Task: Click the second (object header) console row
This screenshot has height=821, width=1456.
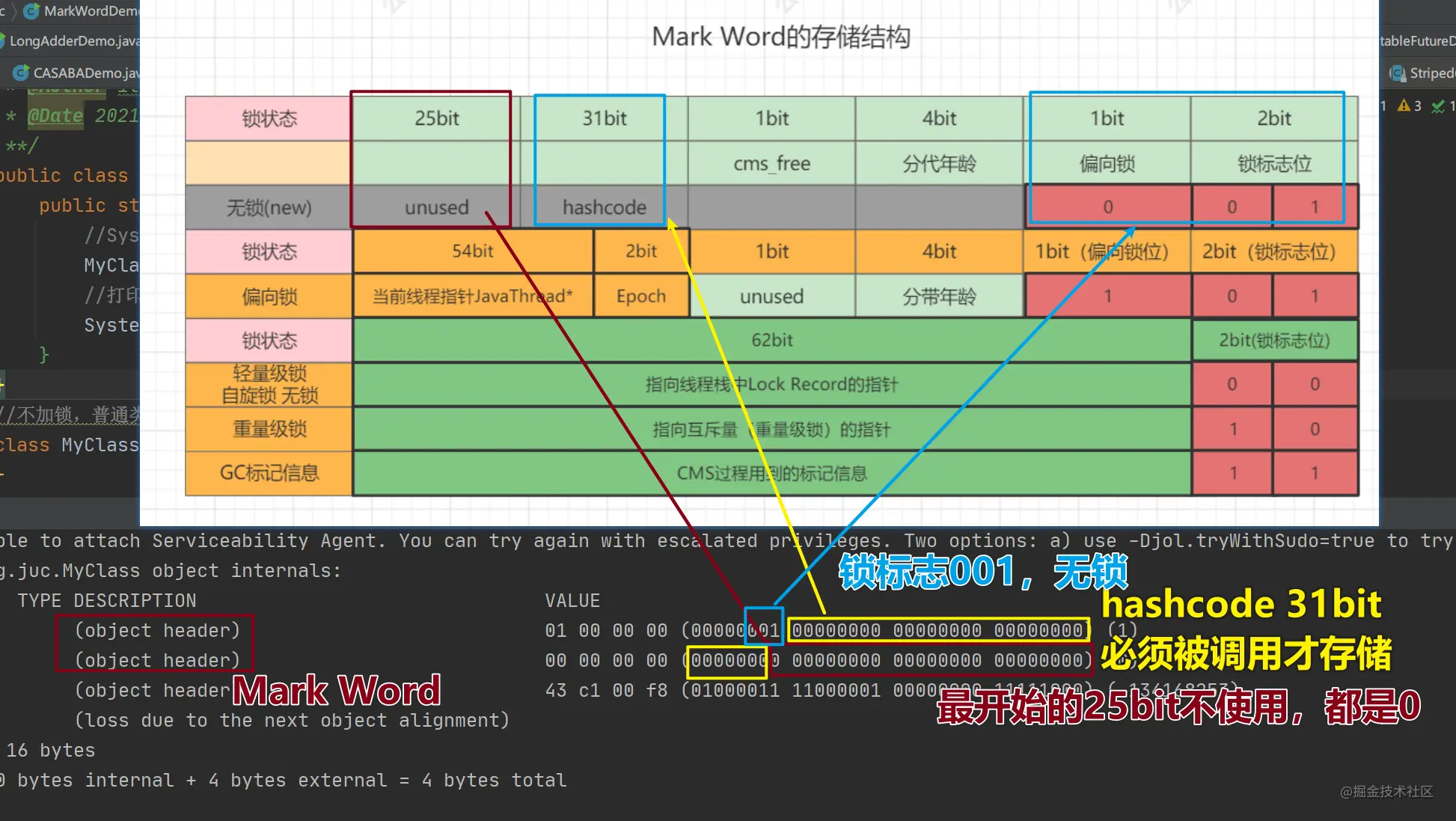Action: click(157, 660)
